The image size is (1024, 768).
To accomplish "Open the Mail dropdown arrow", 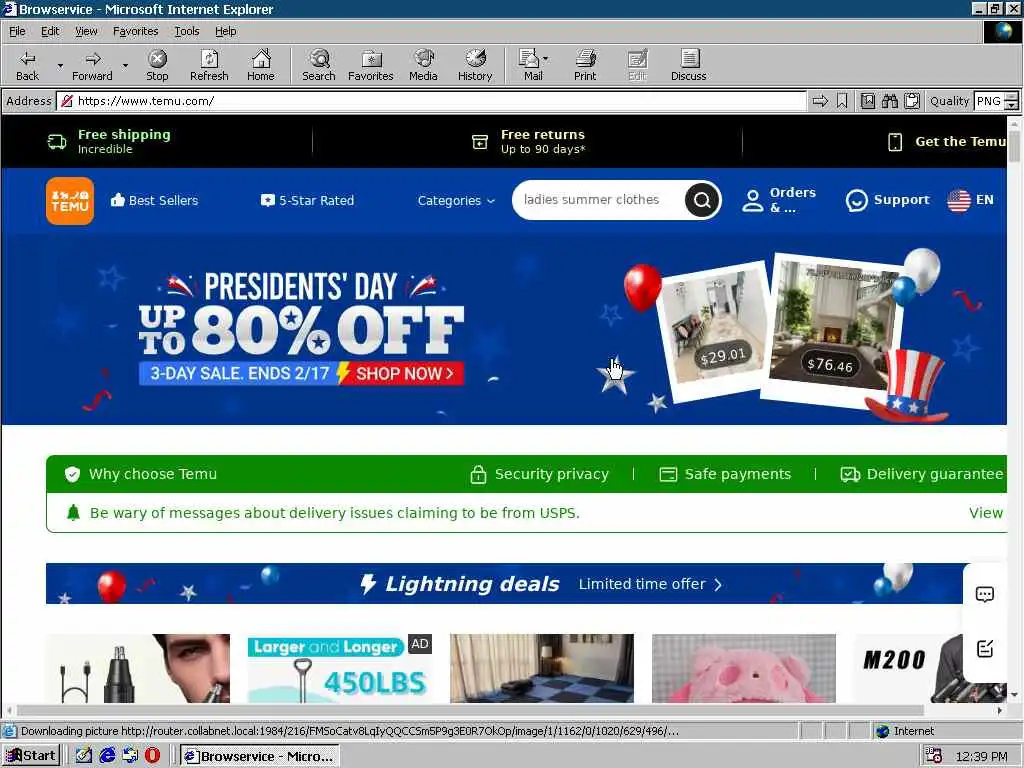I will 545,59.
